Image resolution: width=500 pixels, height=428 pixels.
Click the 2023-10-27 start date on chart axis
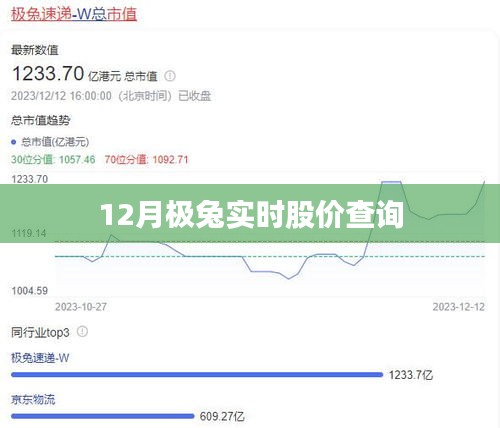coord(81,307)
